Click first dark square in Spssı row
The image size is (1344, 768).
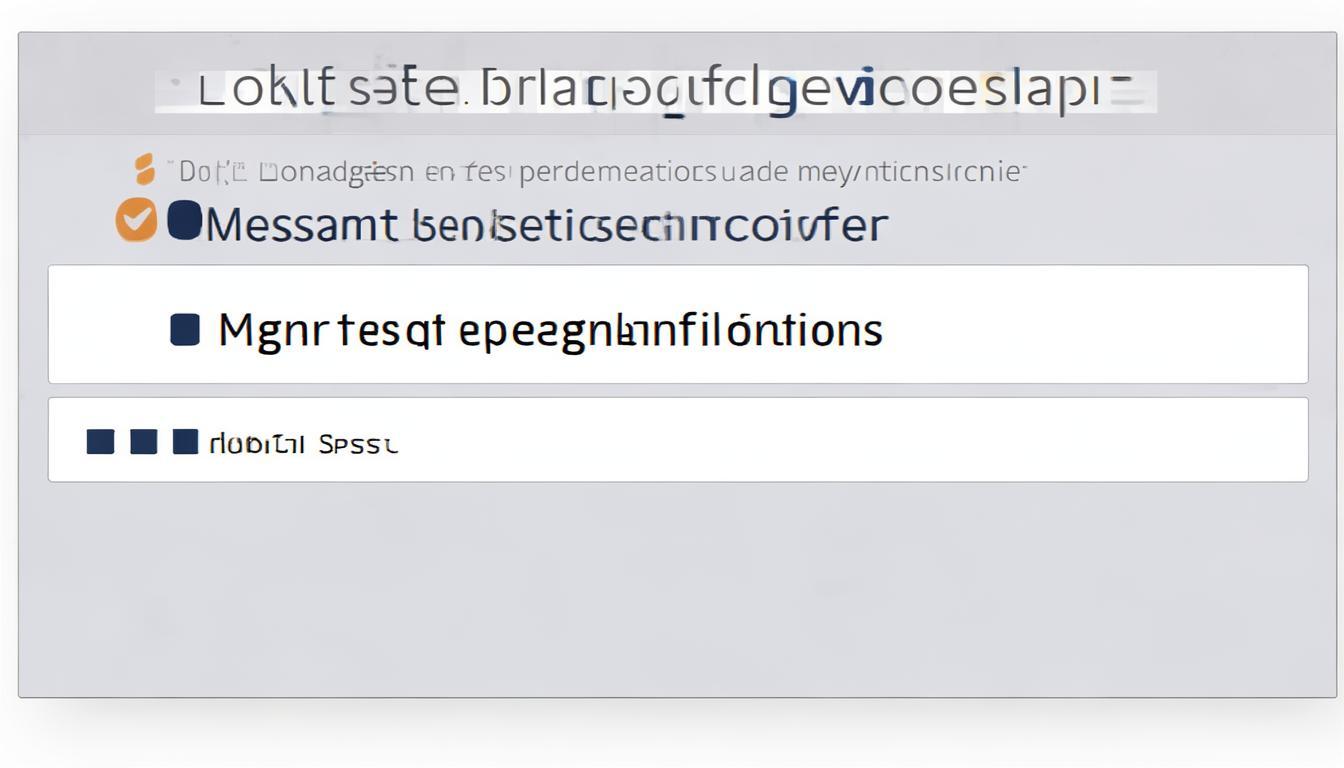coord(100,441)
